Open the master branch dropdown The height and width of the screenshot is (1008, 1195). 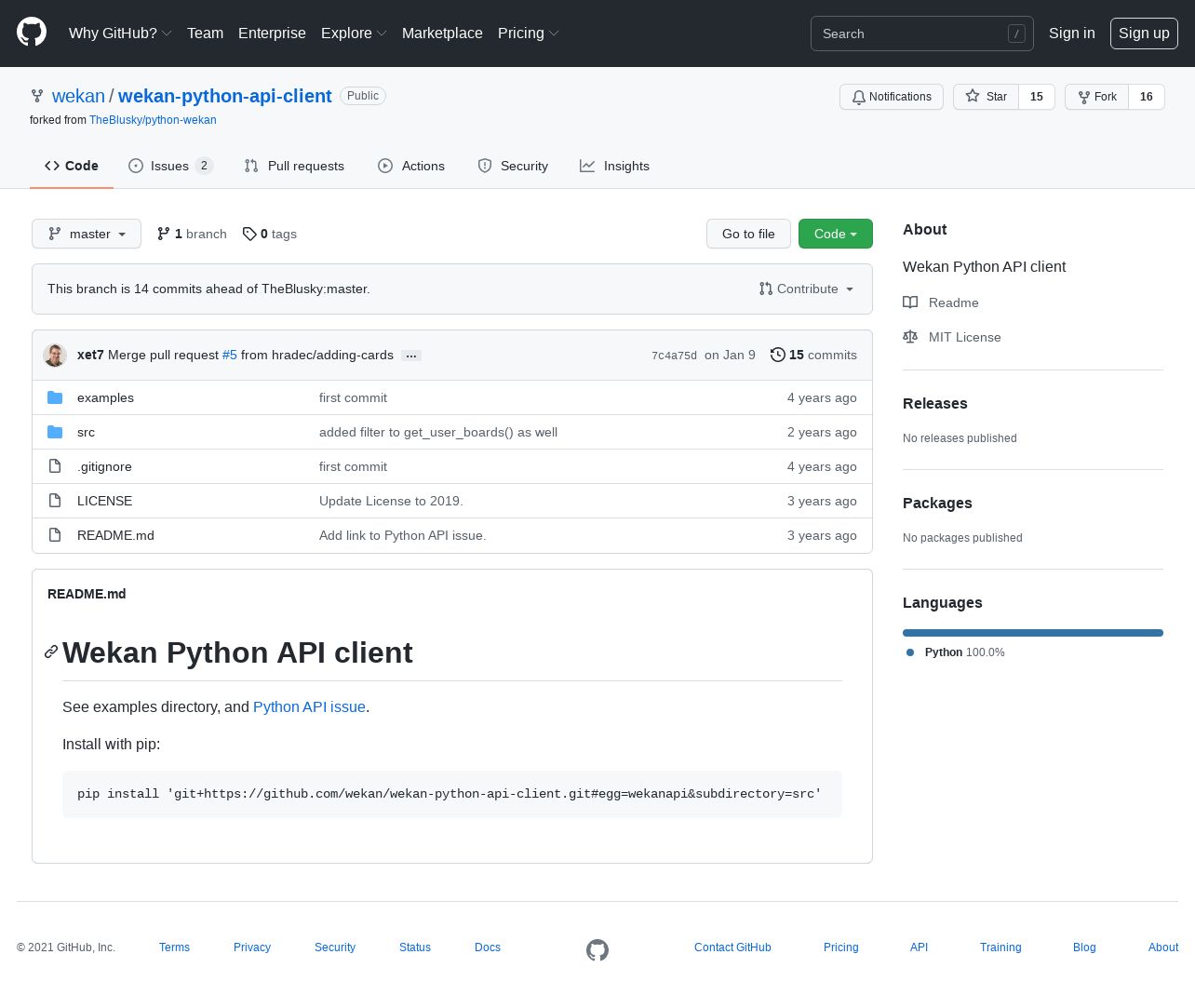pos(87,234)
